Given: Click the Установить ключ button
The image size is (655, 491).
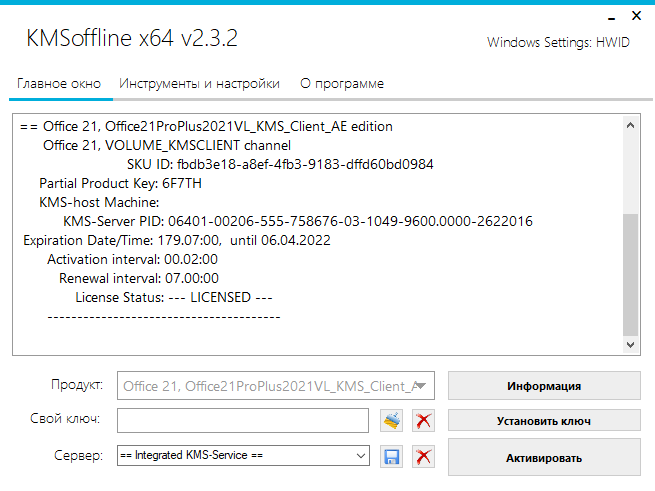Looking at the screenshot, I should tap(544, 421).
